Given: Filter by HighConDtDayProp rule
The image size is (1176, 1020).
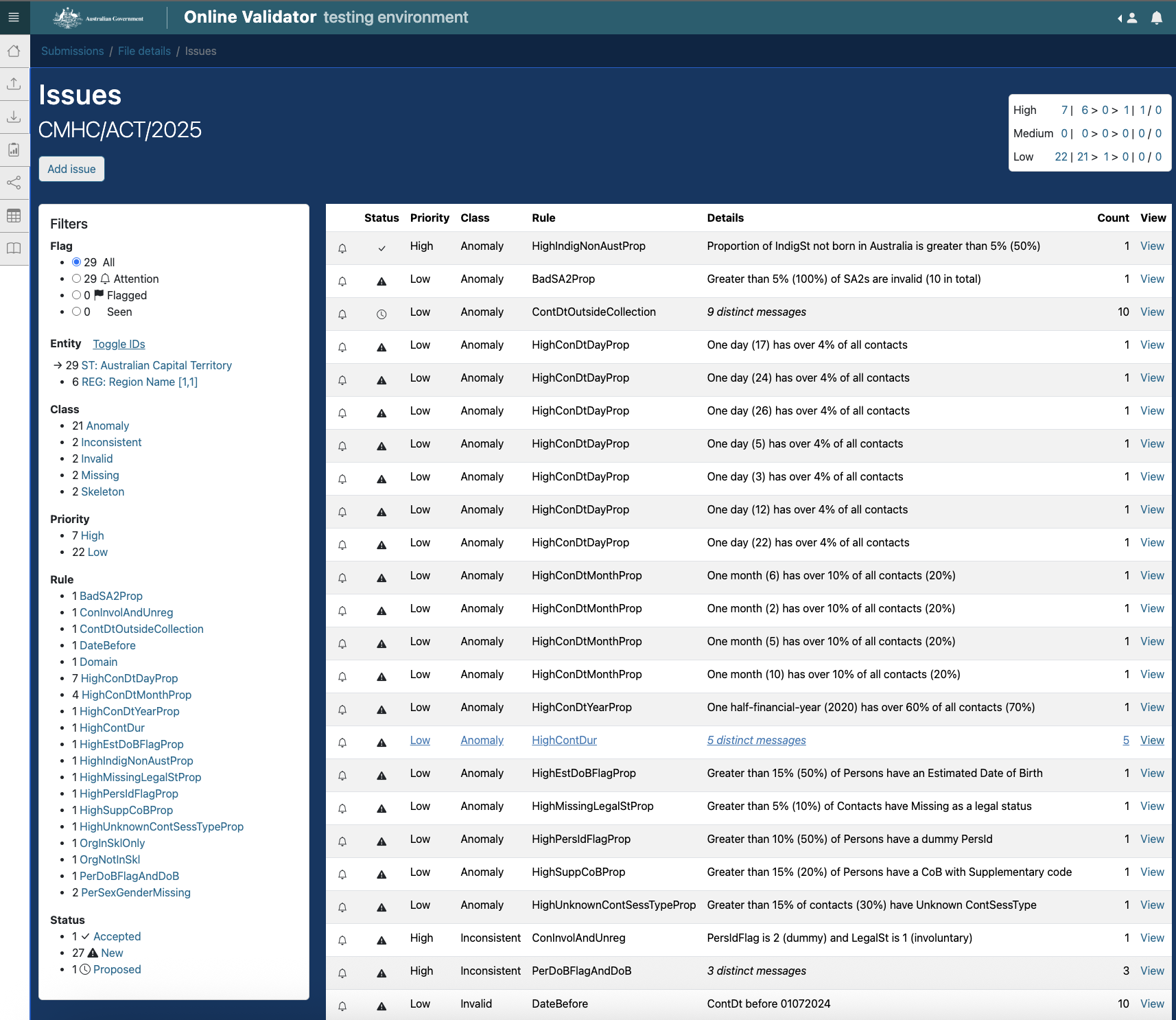Looking at the screenshot, I should pyautogui.click(x=129, y=678).
